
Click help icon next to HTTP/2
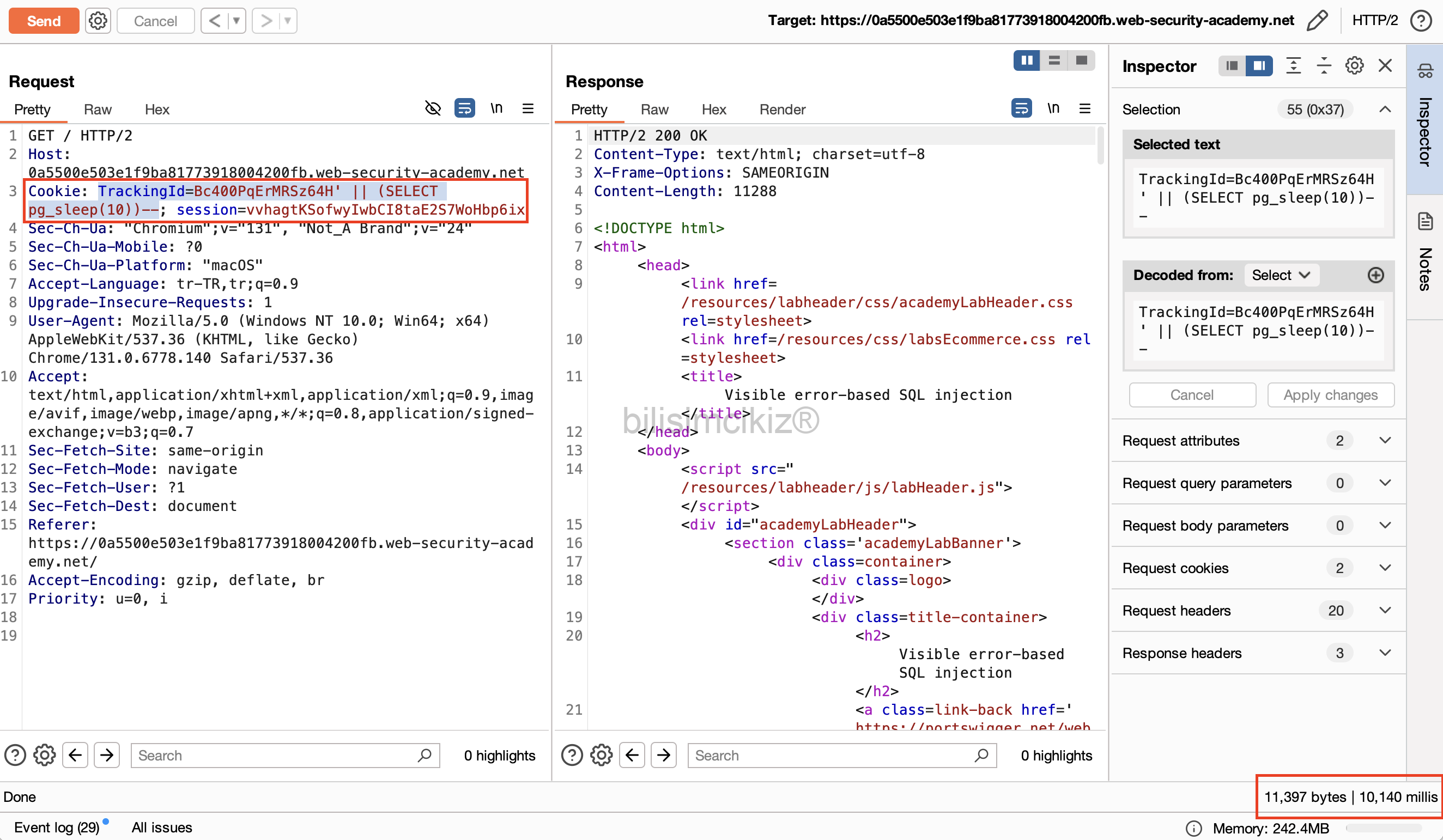[x=1421, y=21]
